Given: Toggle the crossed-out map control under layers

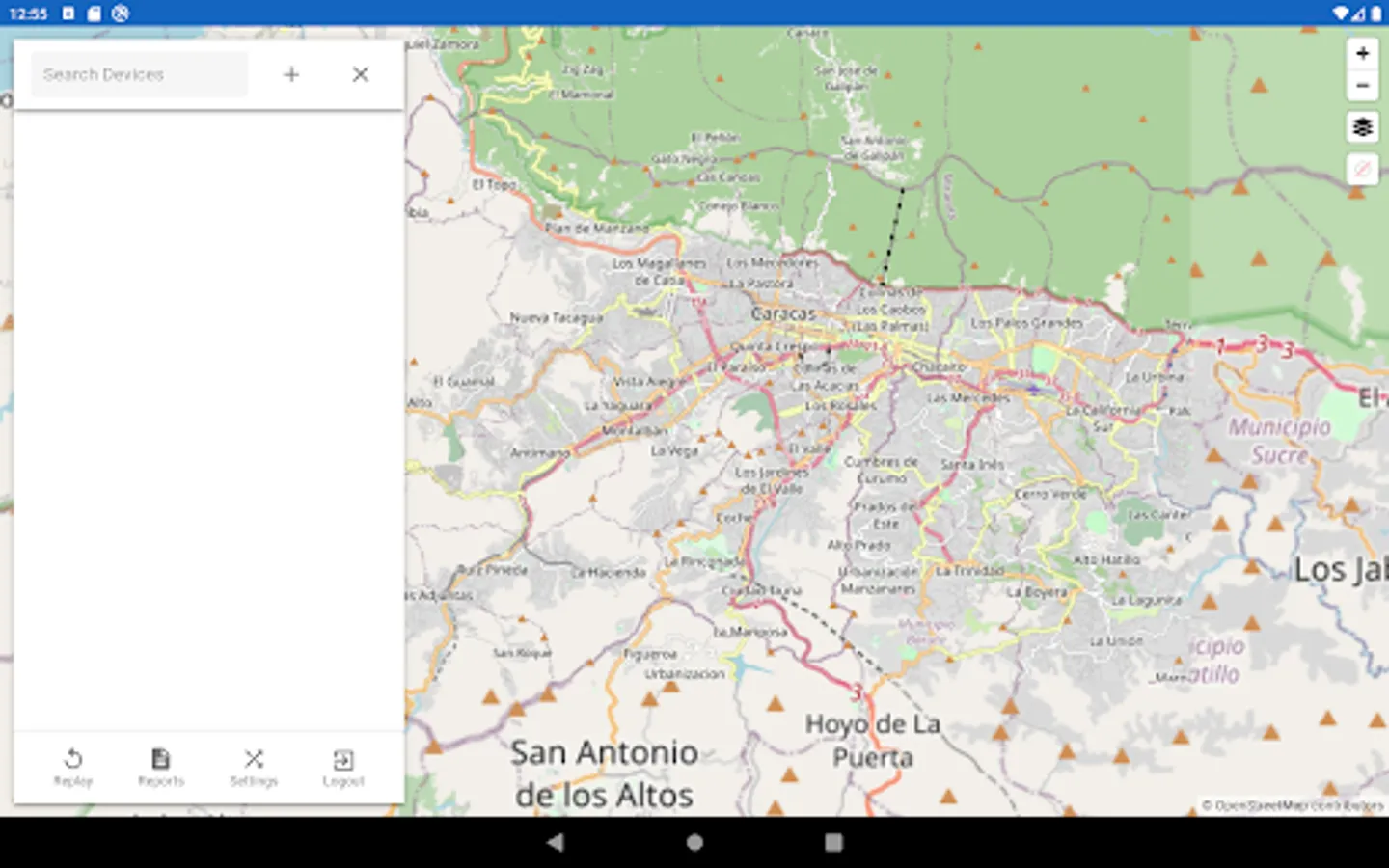Looking at the screenshot, I should tap(1362, 170).
